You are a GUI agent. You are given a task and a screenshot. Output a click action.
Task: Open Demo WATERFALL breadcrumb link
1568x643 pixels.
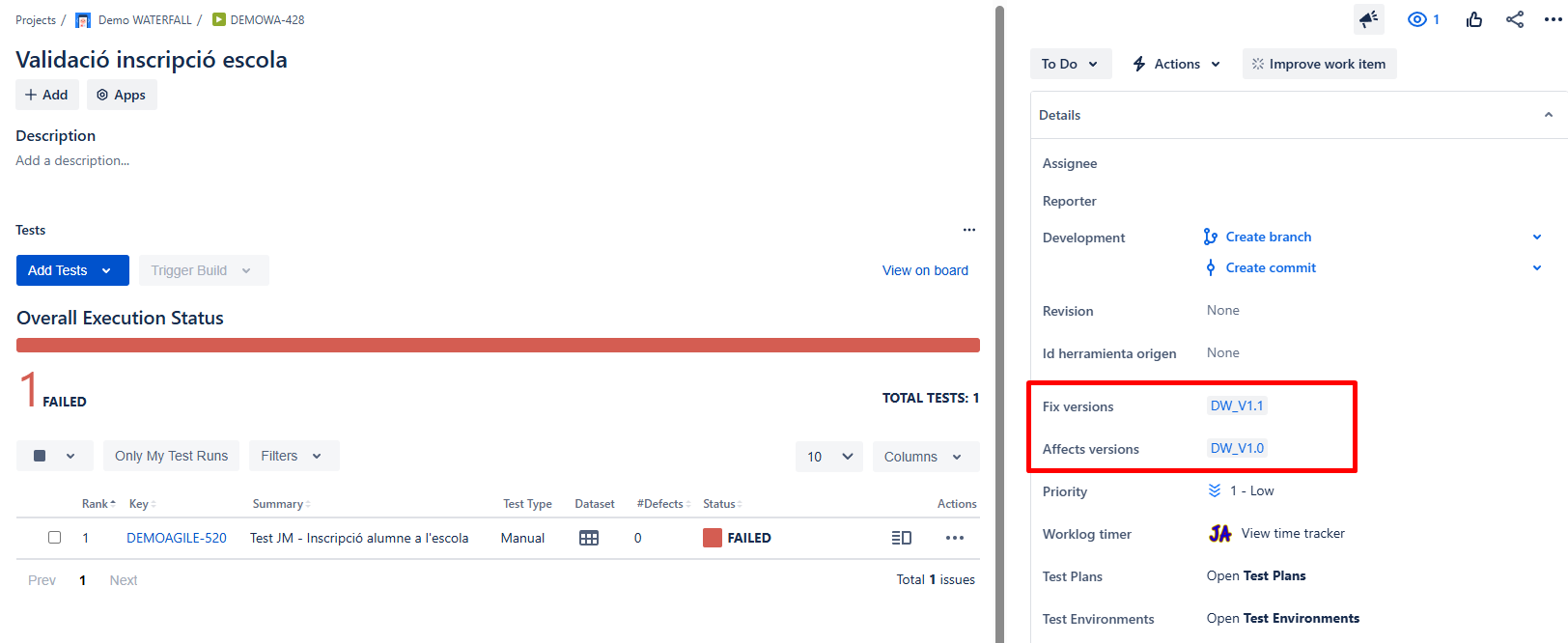145,20
